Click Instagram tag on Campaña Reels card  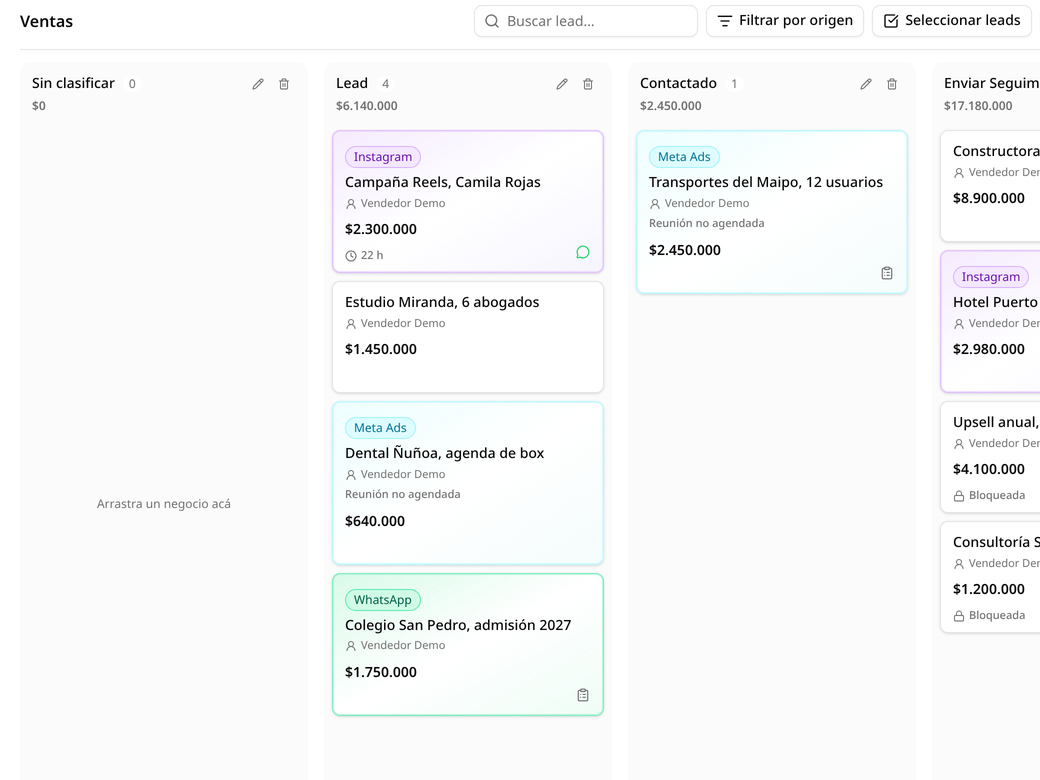tap(383, 157)
